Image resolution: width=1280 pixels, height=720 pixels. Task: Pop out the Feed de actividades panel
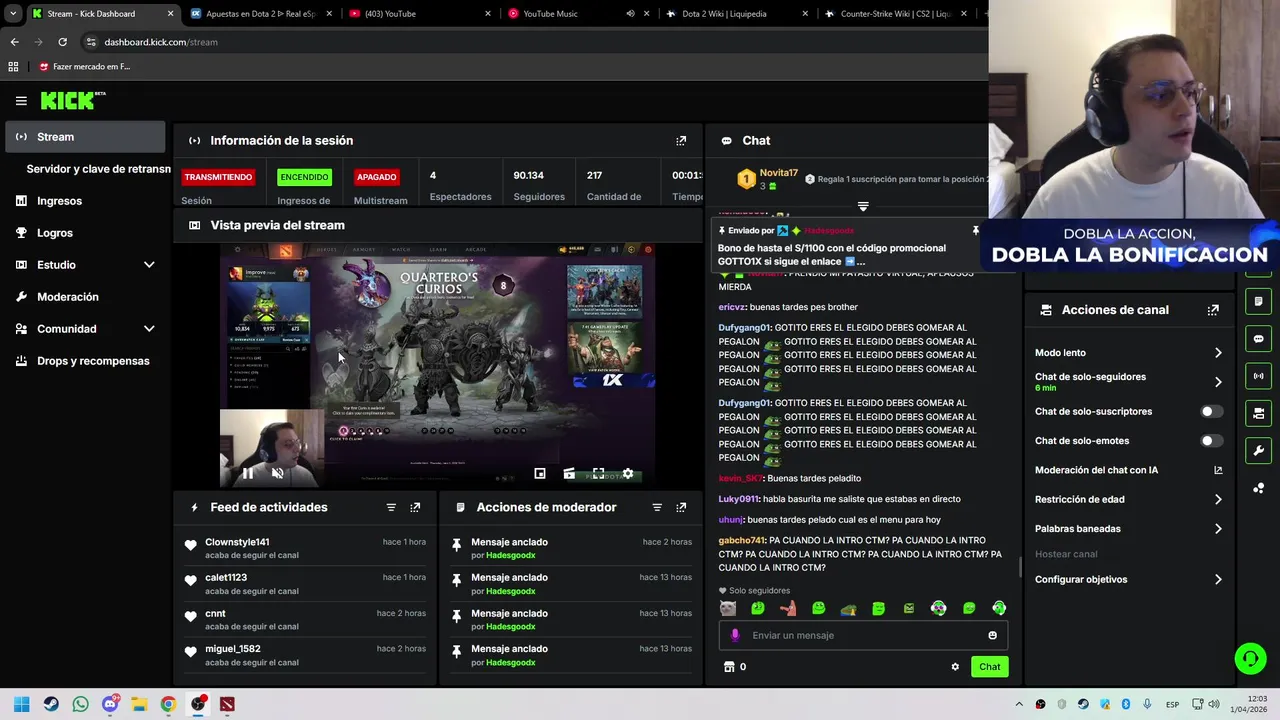[415, 507]
